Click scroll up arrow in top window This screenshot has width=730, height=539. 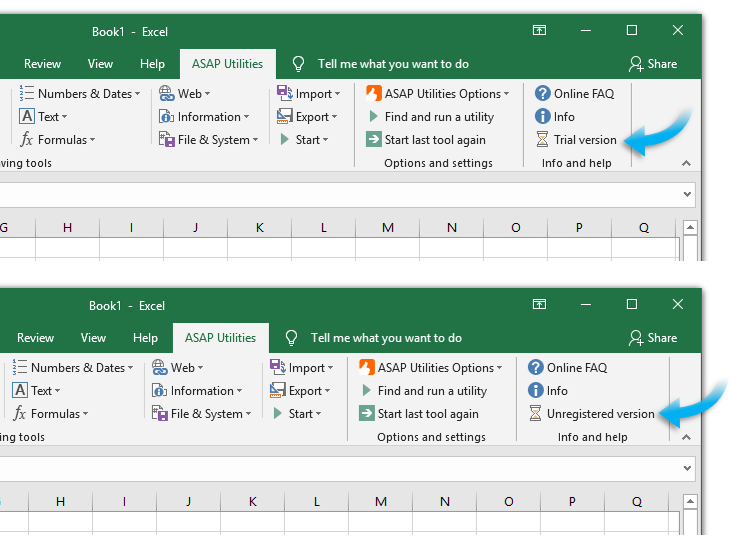pyautogui.click(x=690, y=228)
